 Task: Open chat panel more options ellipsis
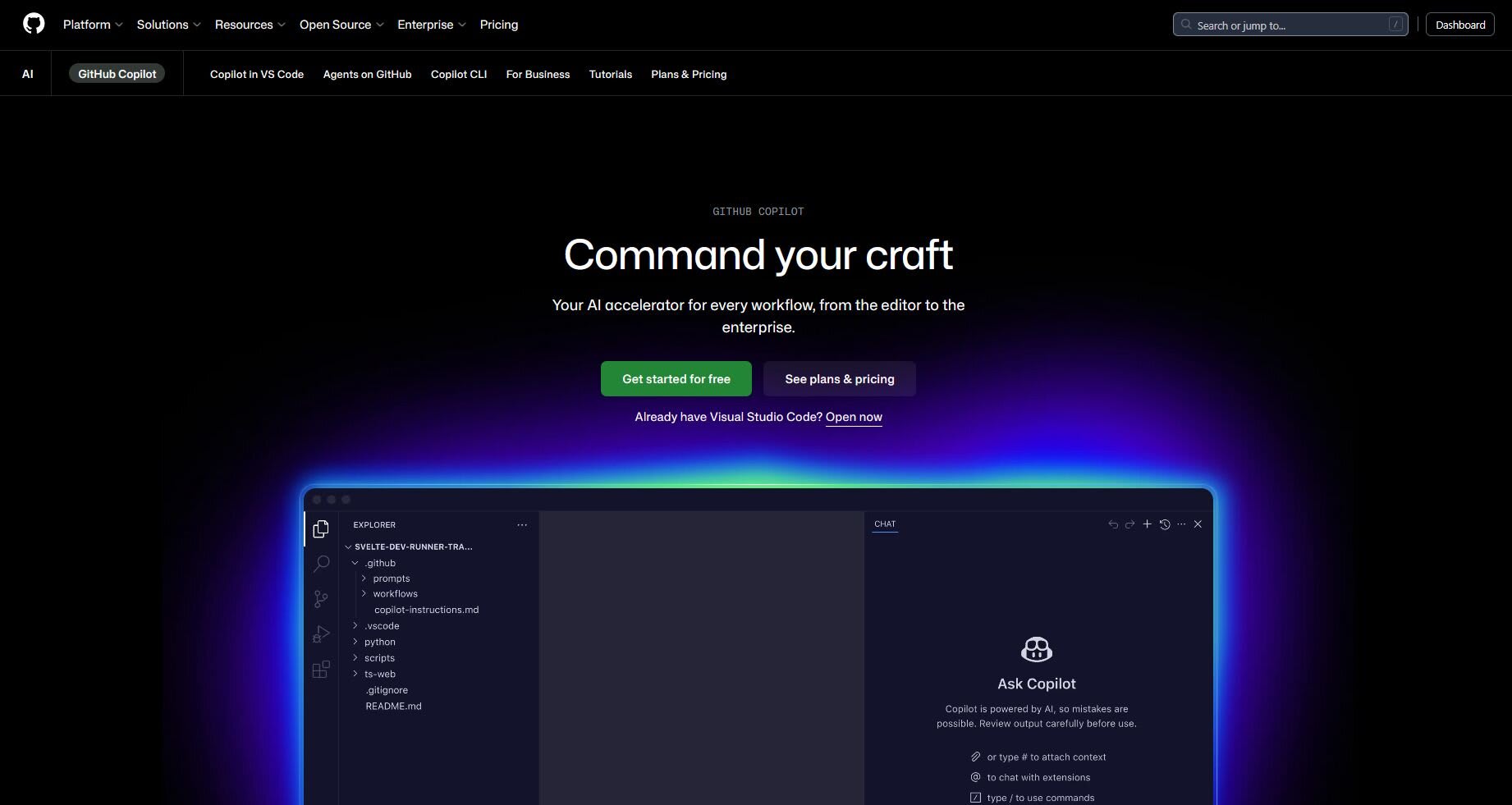tap(1181, 524)
